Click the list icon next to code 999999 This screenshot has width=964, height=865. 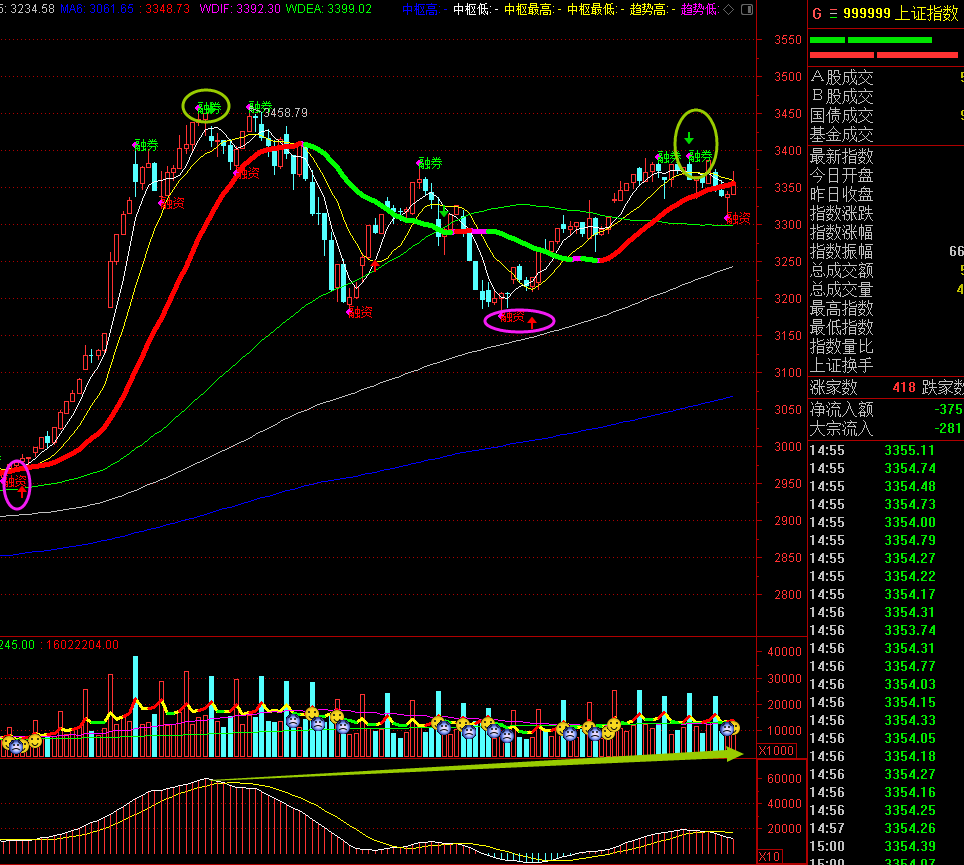coord(833,14)
